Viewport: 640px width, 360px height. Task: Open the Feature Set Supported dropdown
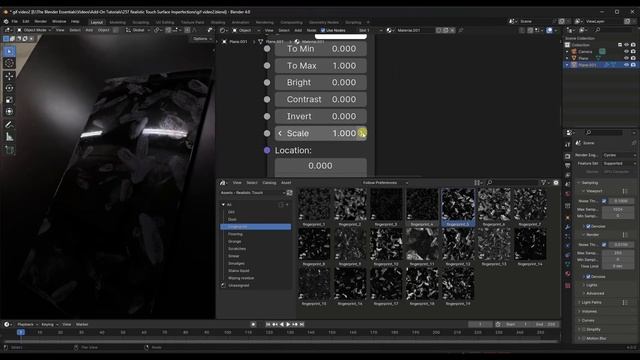pyautogui.click(x=619, y=163)
